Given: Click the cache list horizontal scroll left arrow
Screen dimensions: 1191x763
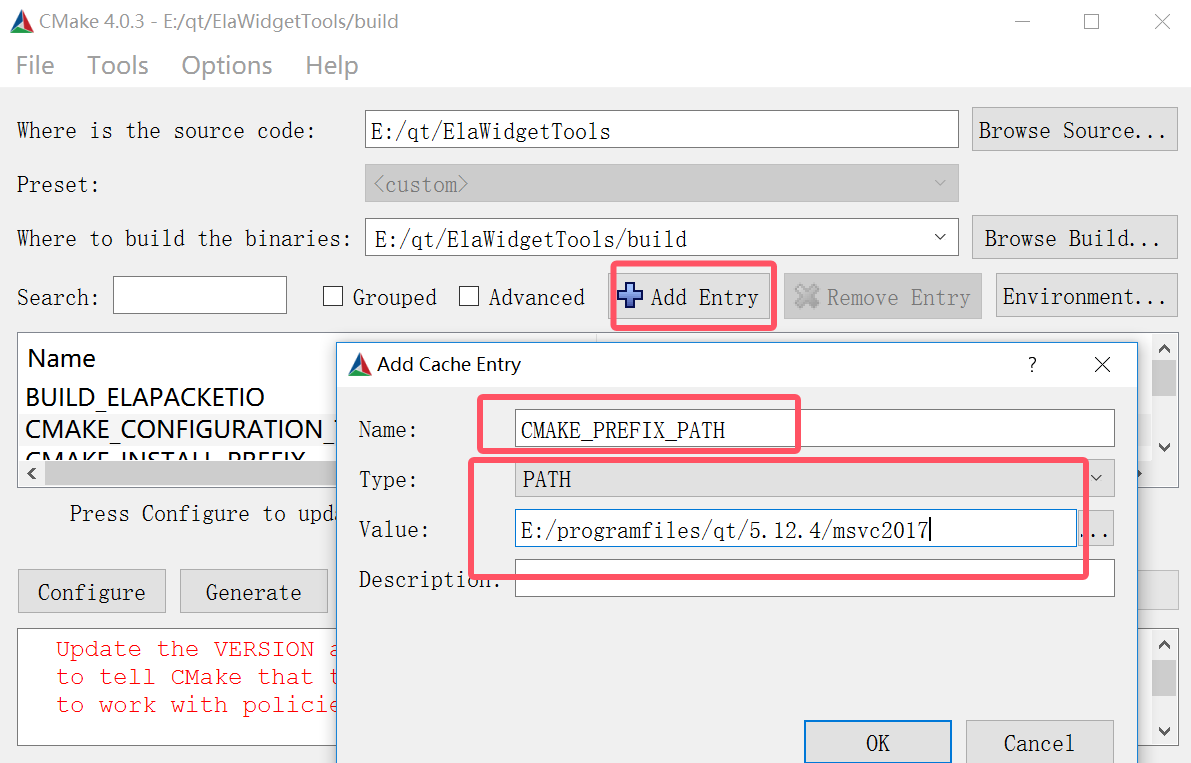Looking at the screenshot, I should point(32,474).
